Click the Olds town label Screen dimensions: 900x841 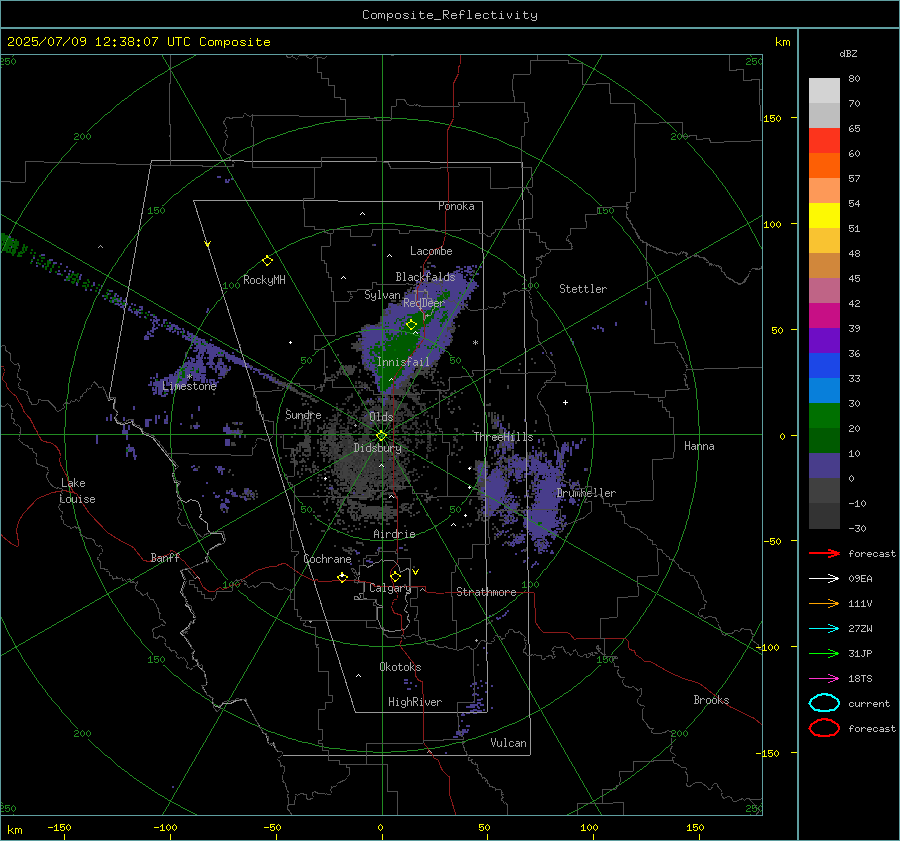point(381,417)
